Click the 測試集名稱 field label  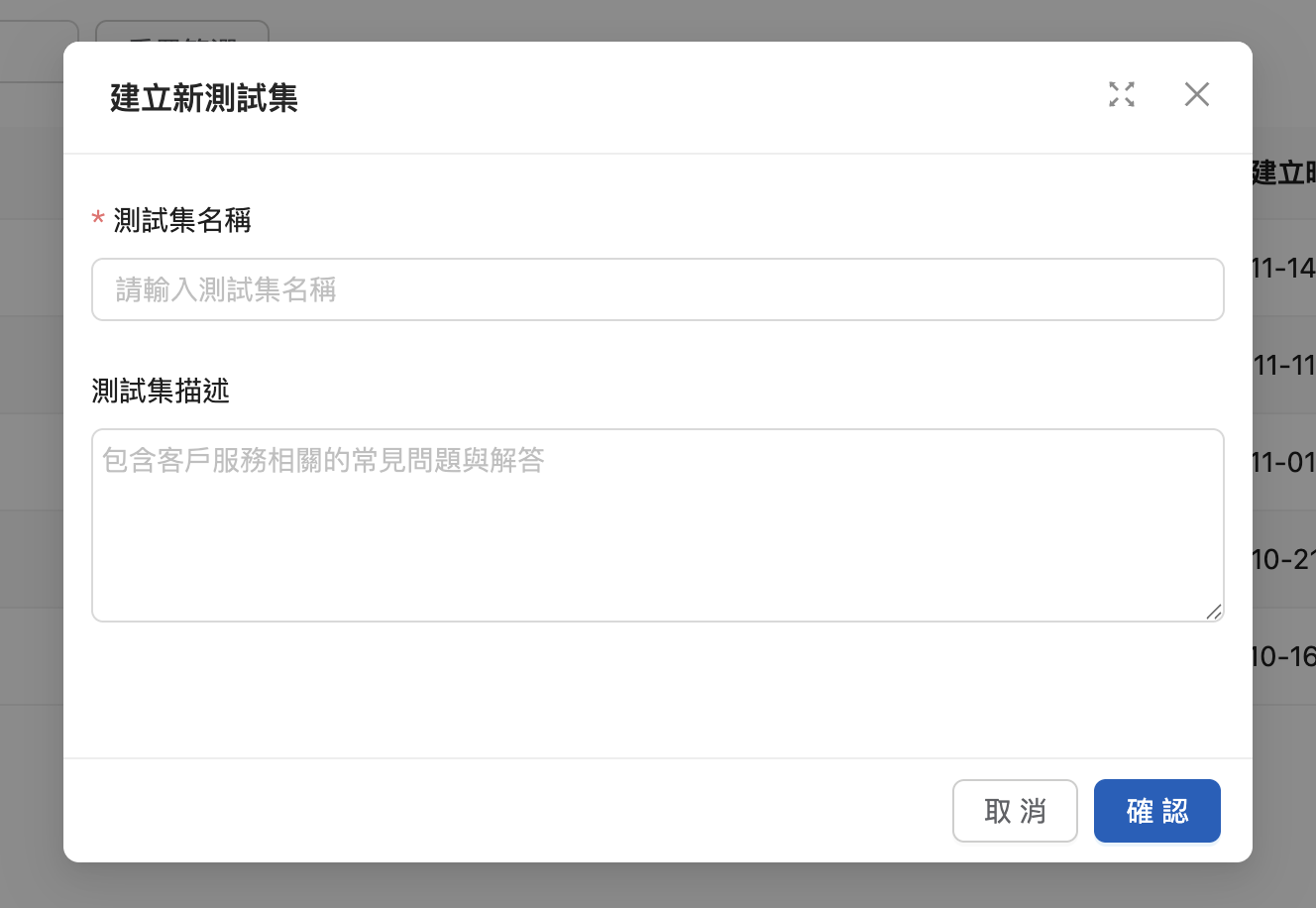[x=182, y=220]
